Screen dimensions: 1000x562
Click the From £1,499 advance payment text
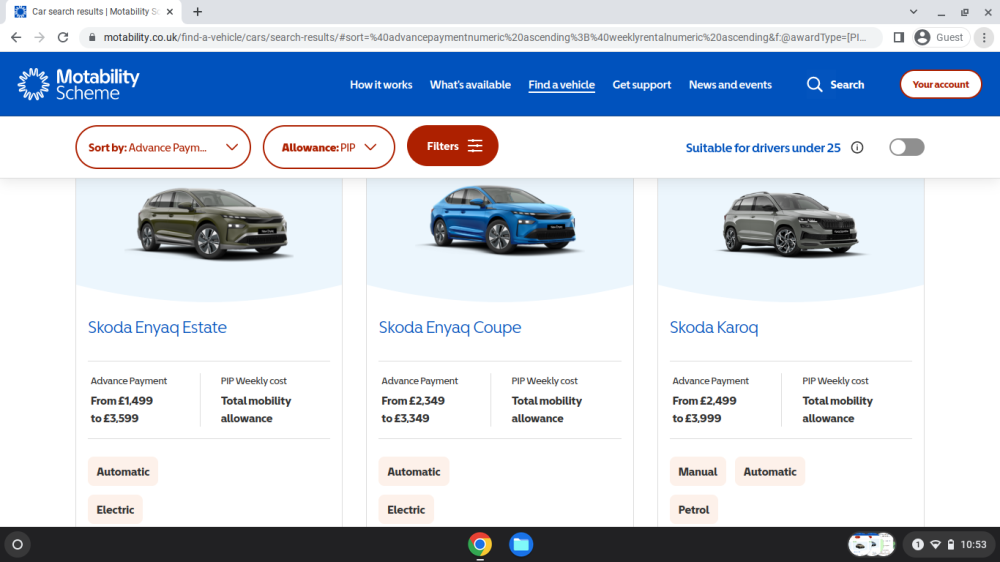pos(122,401)
